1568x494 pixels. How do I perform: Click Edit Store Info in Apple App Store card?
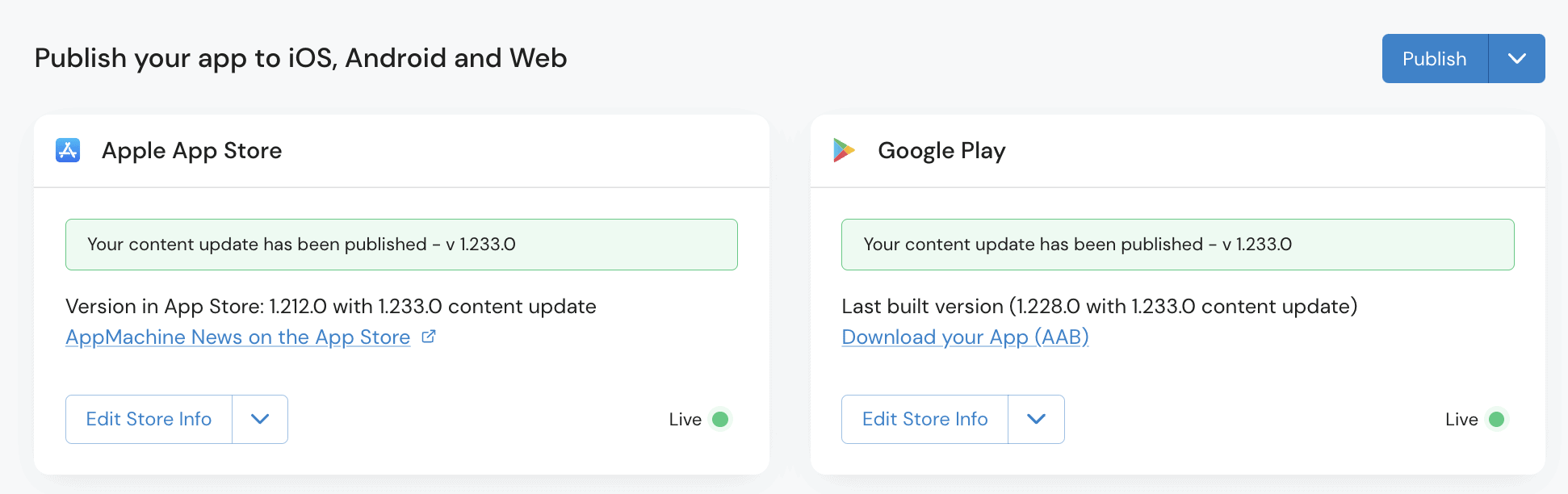click(x=149, y=419)
